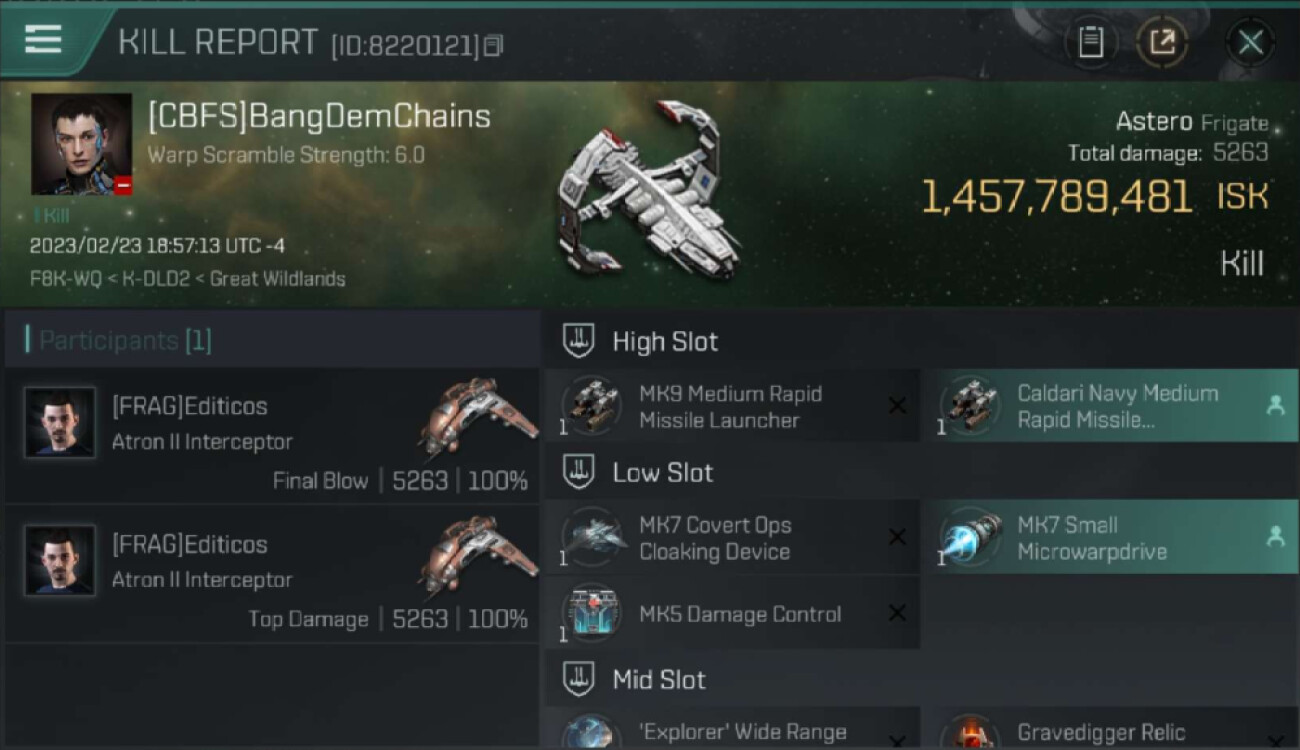Viewport: 1300px width, 750px height.
Task: View BangDemChains pilot portrait
Action: [x=81, y=144]
